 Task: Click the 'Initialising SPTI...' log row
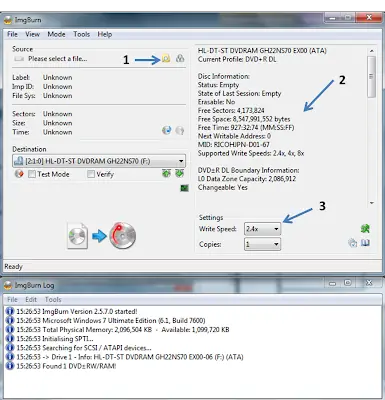55,339
